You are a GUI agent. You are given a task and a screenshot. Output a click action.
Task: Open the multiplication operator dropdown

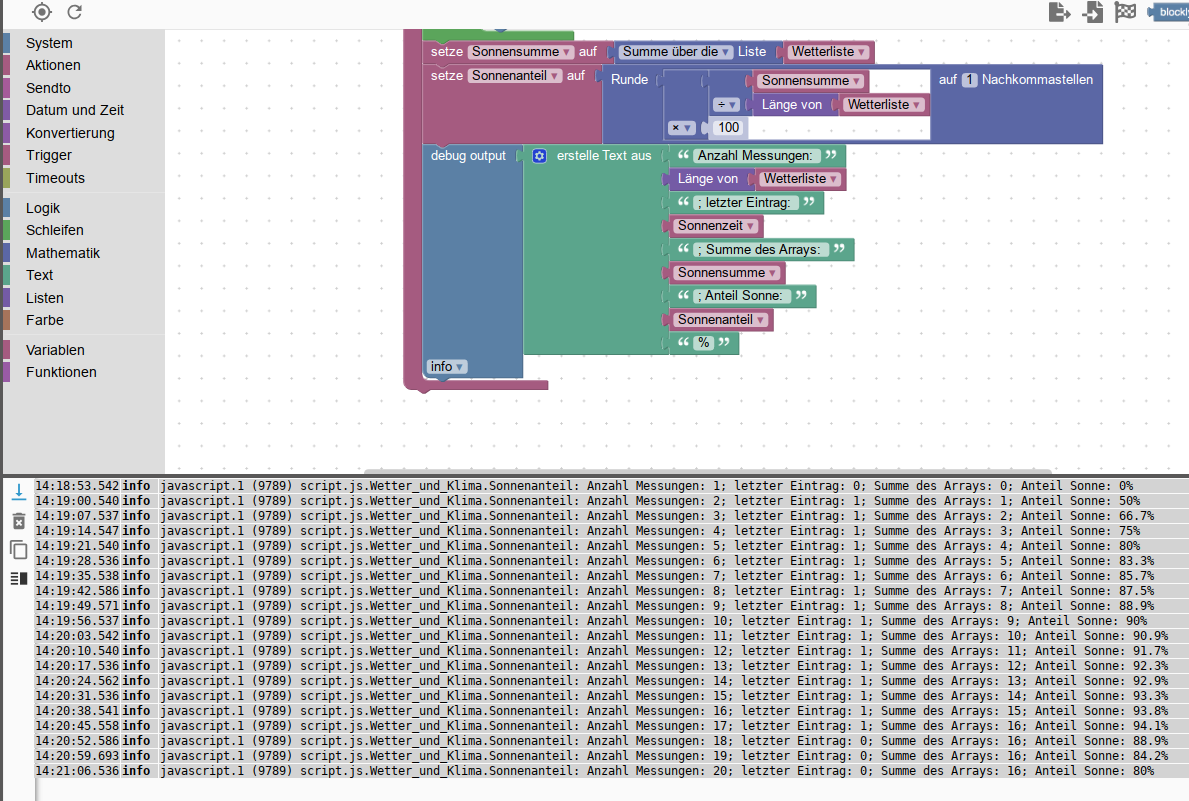click(x=680, y=128)
